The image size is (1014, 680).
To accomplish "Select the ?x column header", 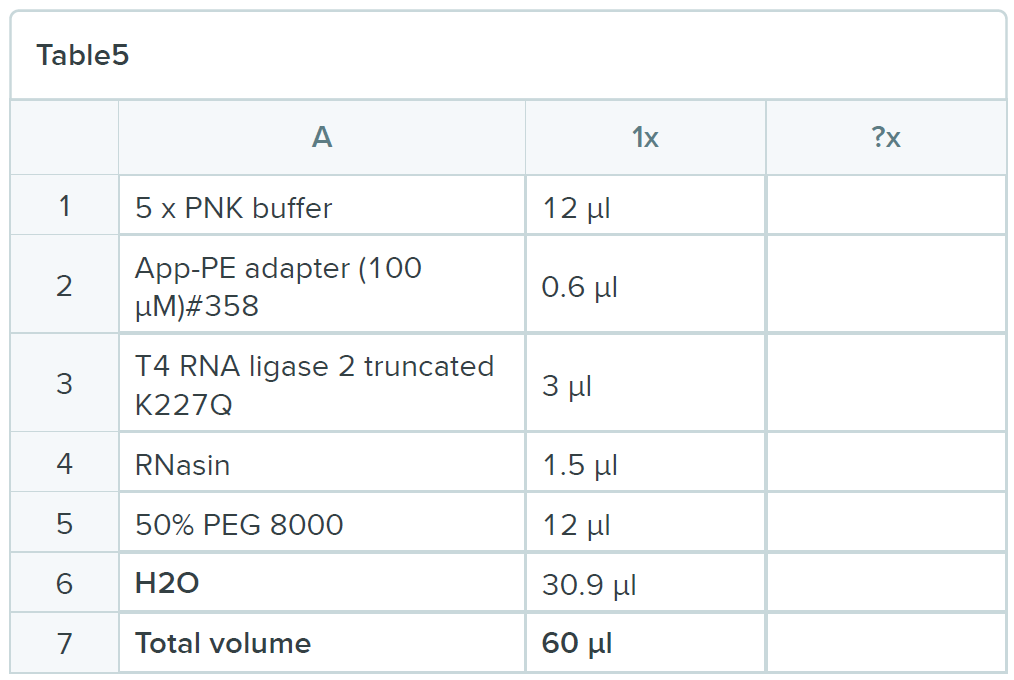I will (886, 138).
